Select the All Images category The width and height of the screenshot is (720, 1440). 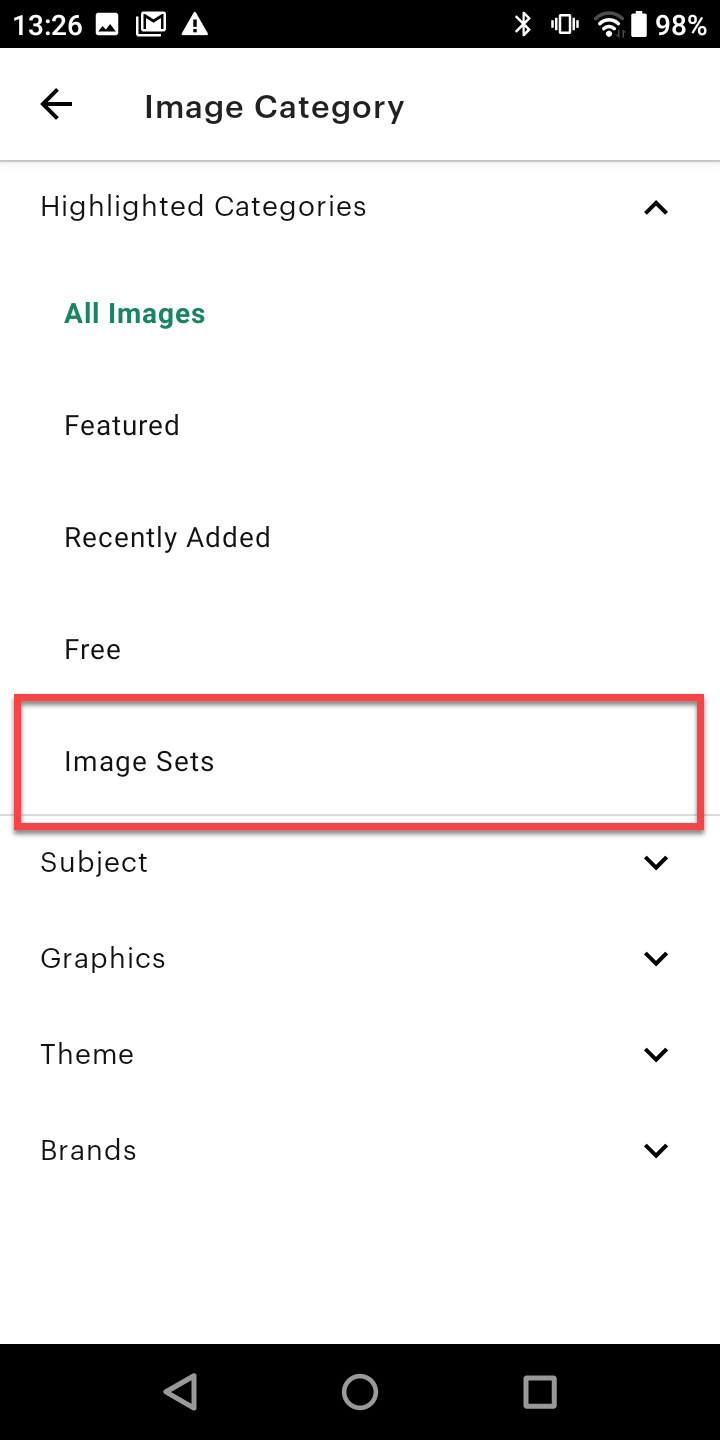[135, 314]
